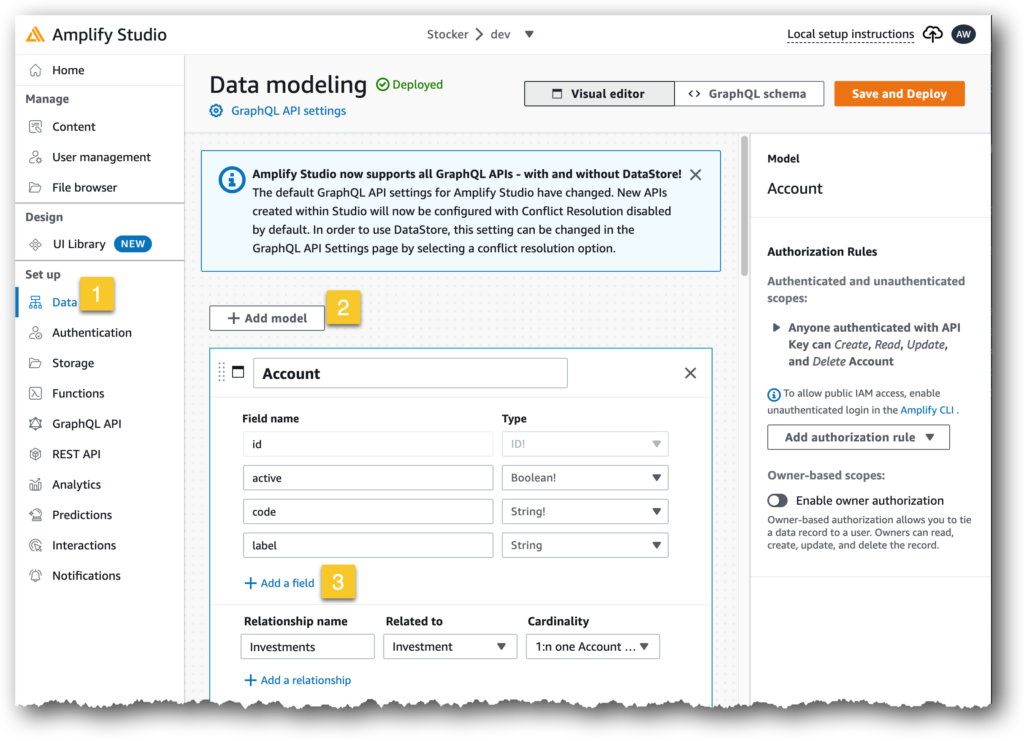Click the Save and Deploy button

point(899,94)
